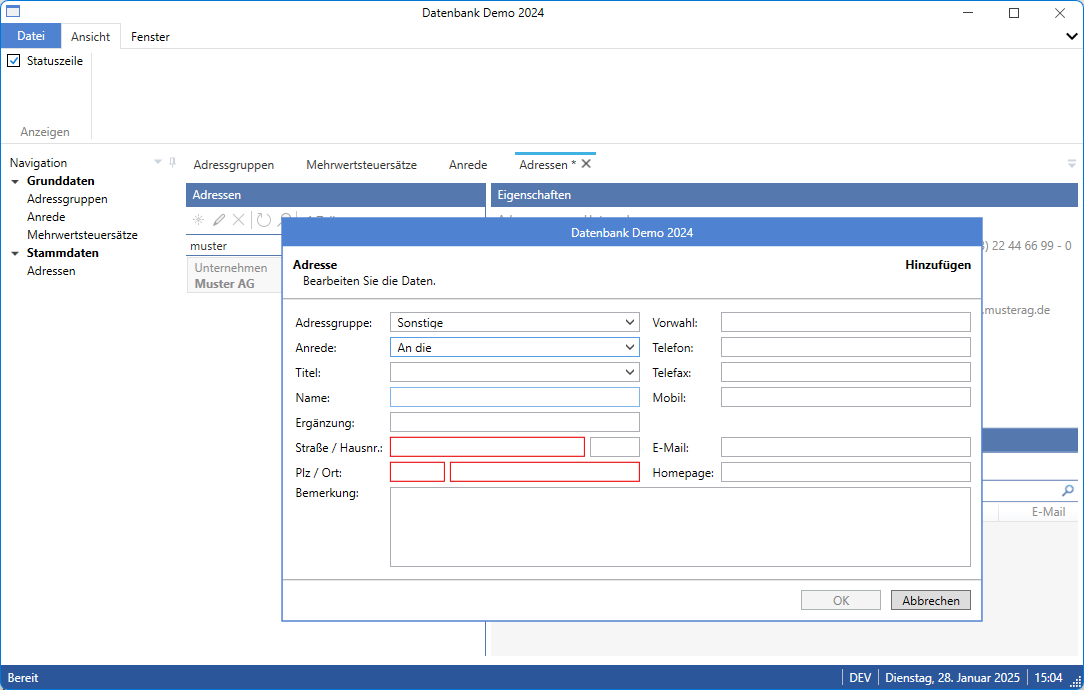
Task: Select Mehrwertsteuersätze in the Navigation tree
Action: 82,235
